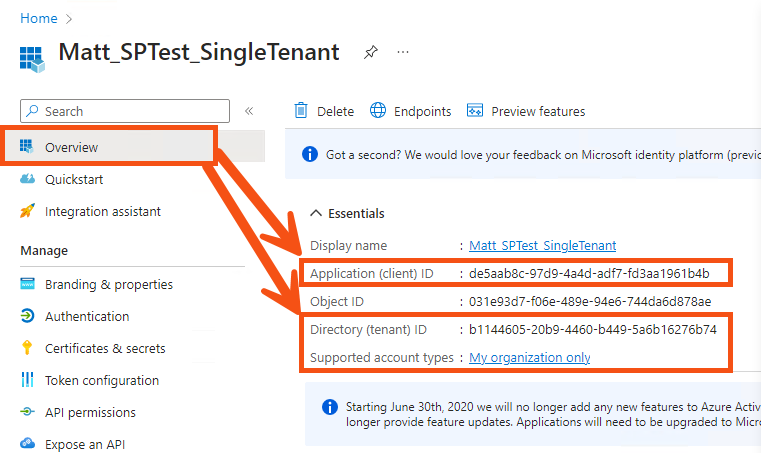This screenshot has height=453, width=761.
Task: Click the Certificates & secrets key icon
Action: point(27,349)
